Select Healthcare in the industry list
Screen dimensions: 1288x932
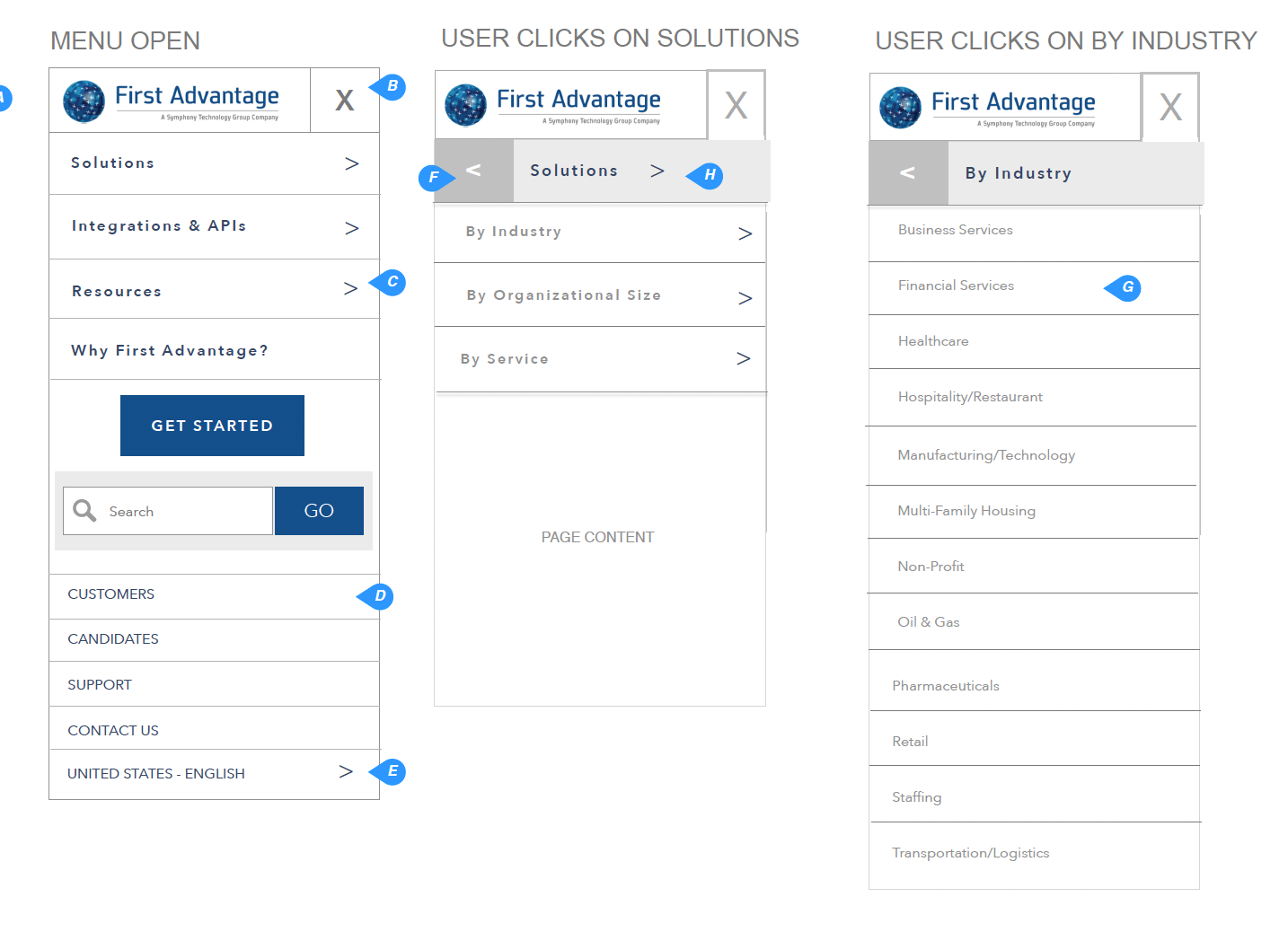click(933, 341)
